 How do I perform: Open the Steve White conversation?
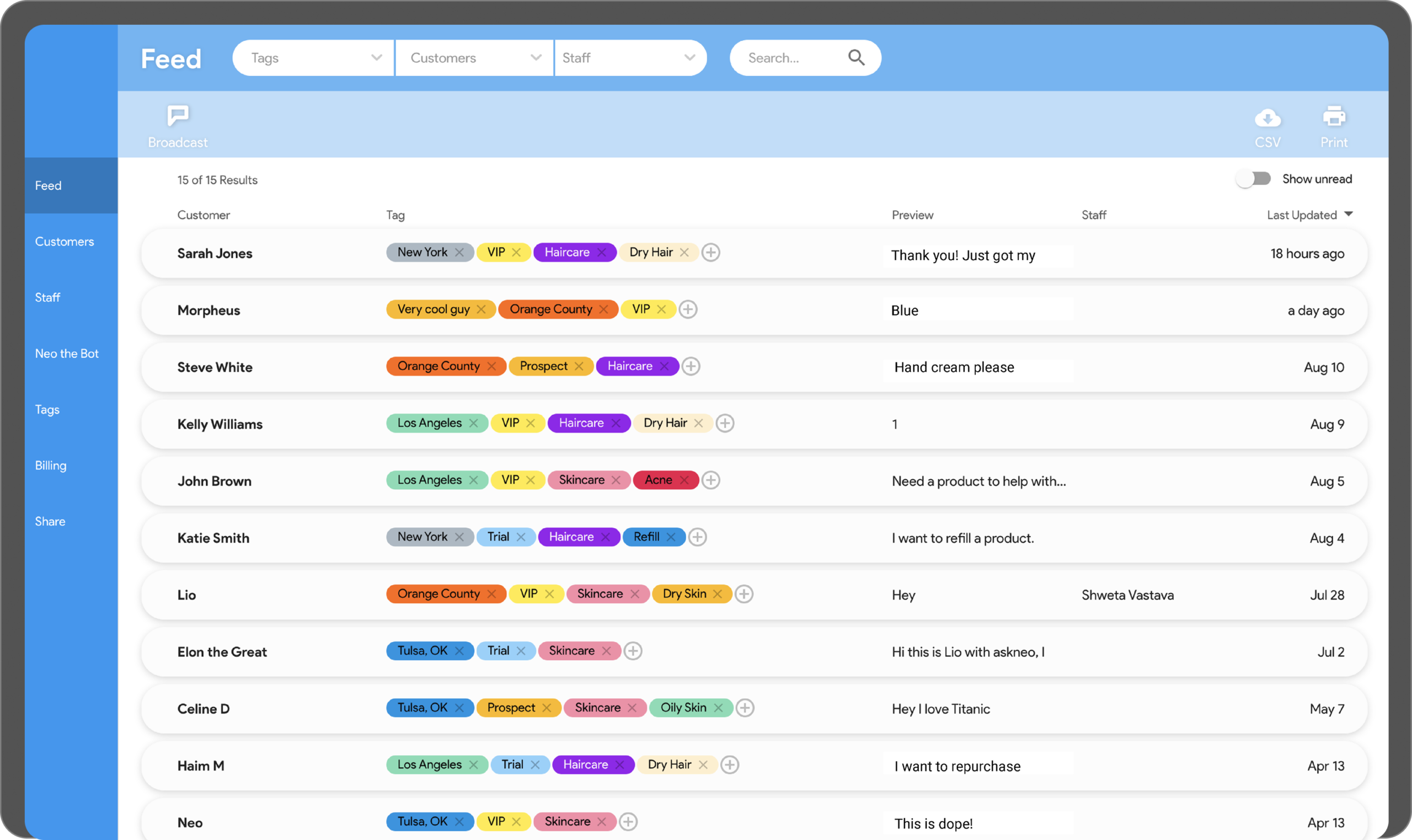[215, 367]
